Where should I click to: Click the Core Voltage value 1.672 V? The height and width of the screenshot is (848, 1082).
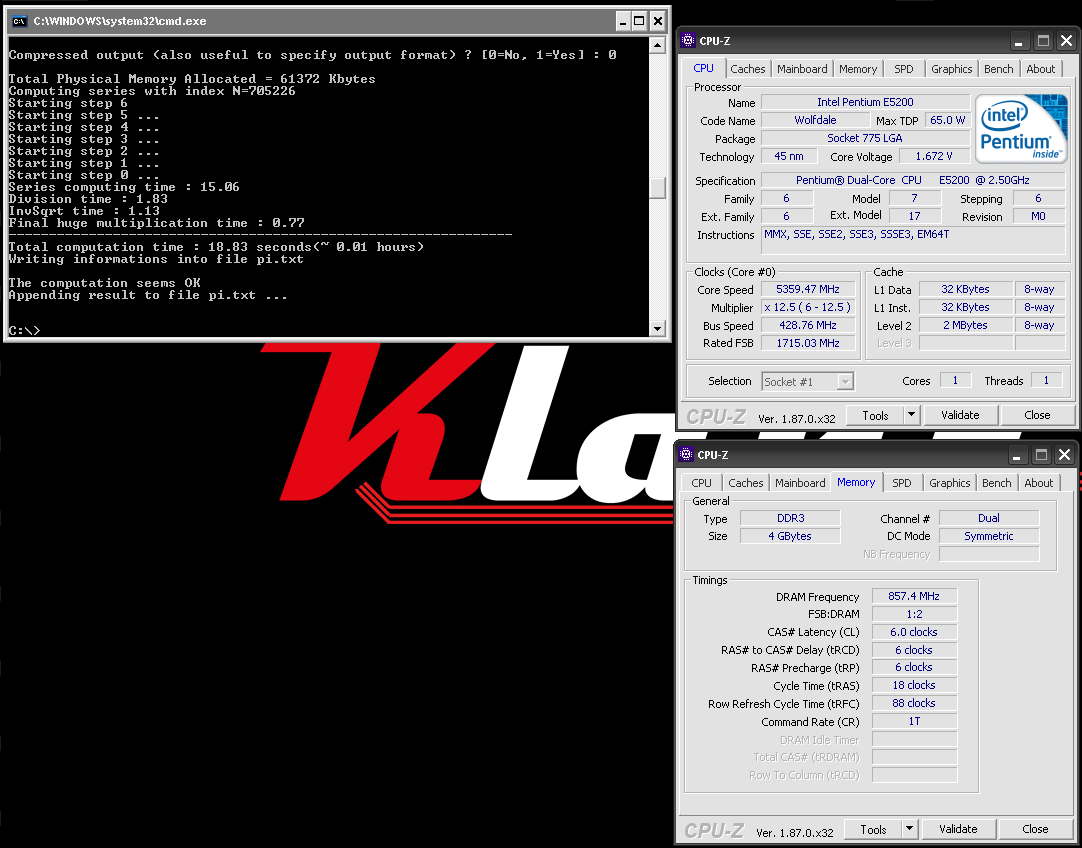pyautogui.click(x=934, y=157)
